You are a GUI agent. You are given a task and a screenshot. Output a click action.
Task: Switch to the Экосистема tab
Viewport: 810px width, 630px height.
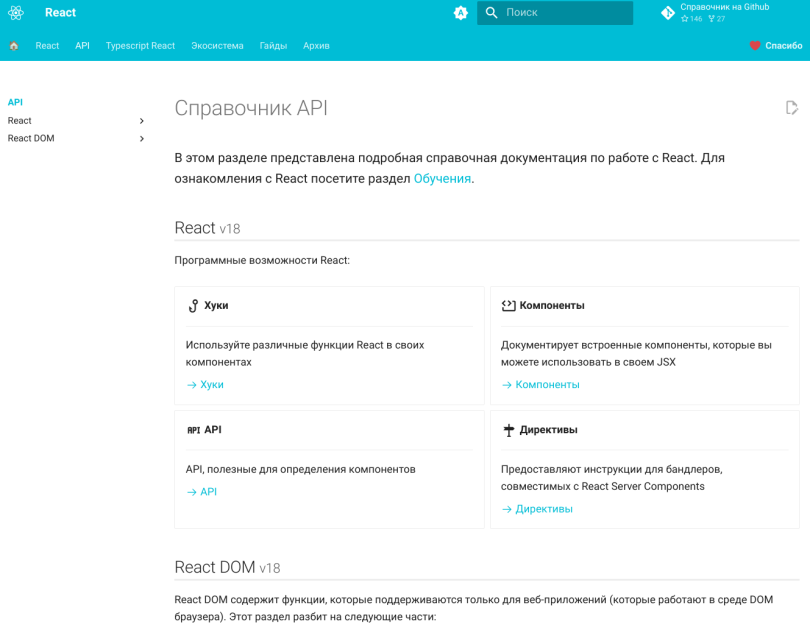(x=217, y=46)
